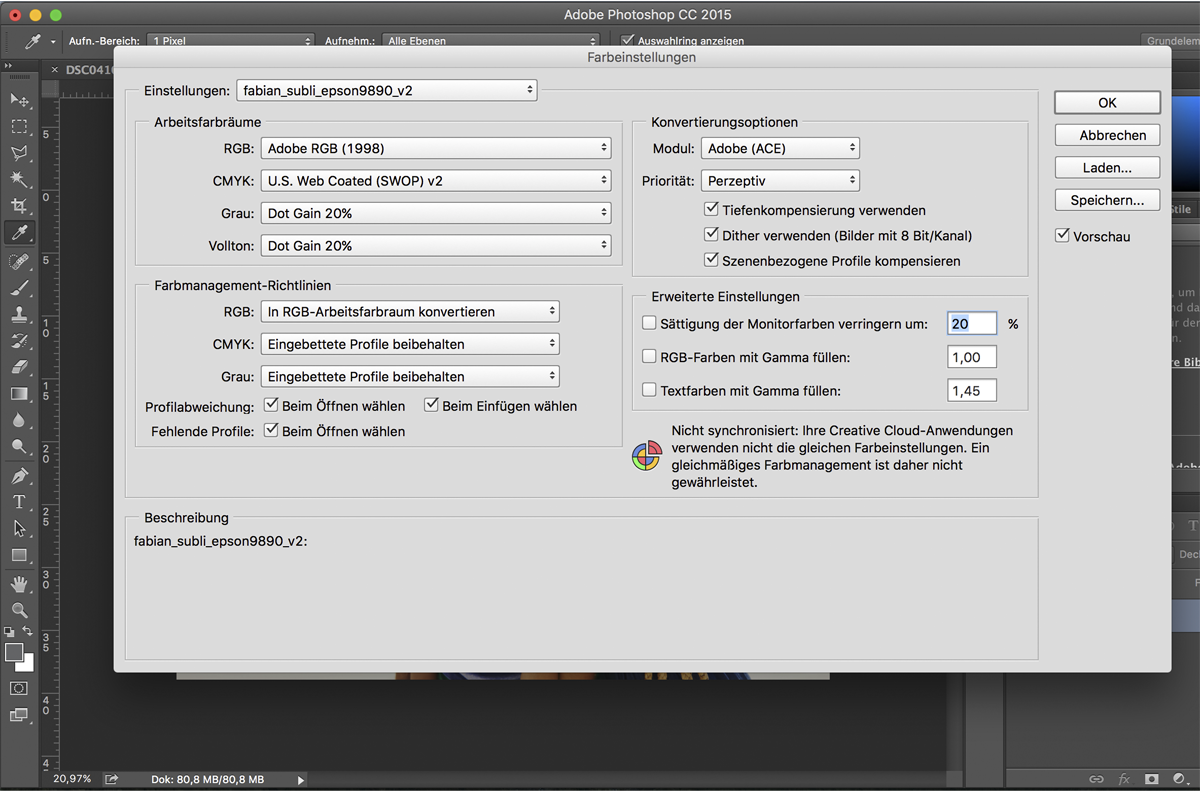Select the Zoom tool
Image resolution: width=1200 pixels, height=791 pixels.
click(x=19, y=610)
